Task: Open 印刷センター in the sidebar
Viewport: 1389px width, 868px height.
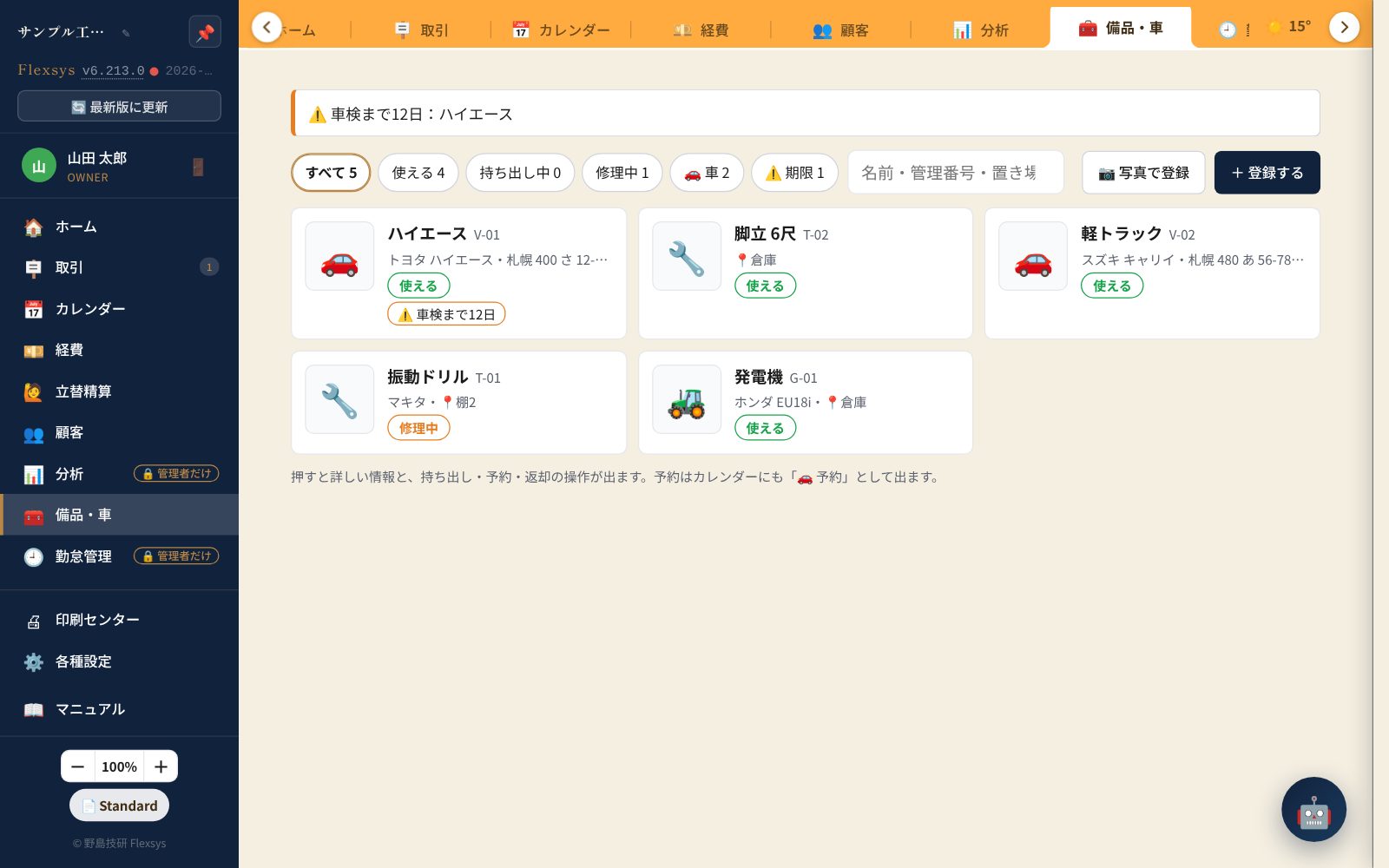Action: (x=119, y=620)
